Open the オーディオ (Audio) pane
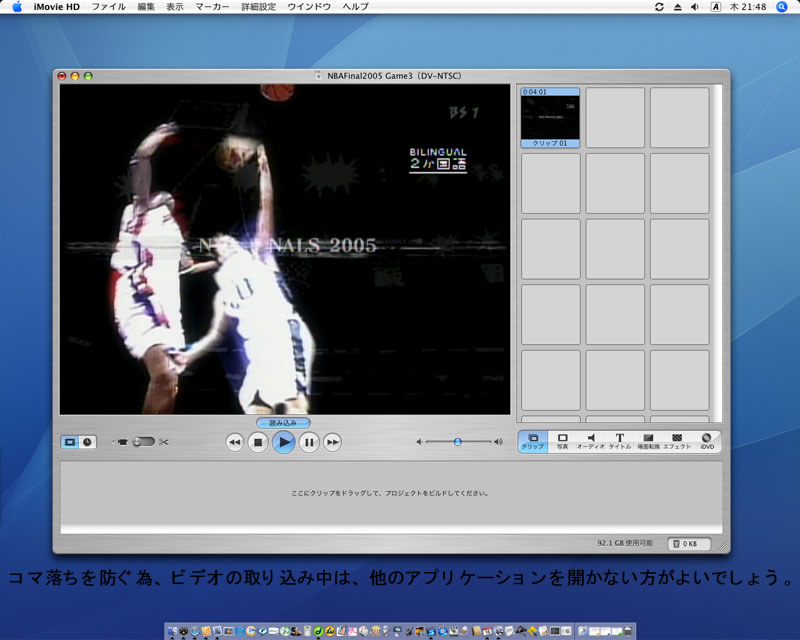Image resolution: width=800 pixels, height=640 pixels. (590, 441)
